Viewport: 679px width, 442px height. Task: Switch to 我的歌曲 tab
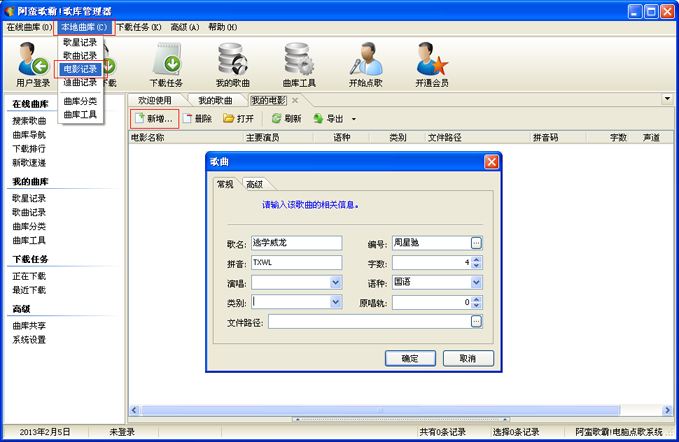215,100
